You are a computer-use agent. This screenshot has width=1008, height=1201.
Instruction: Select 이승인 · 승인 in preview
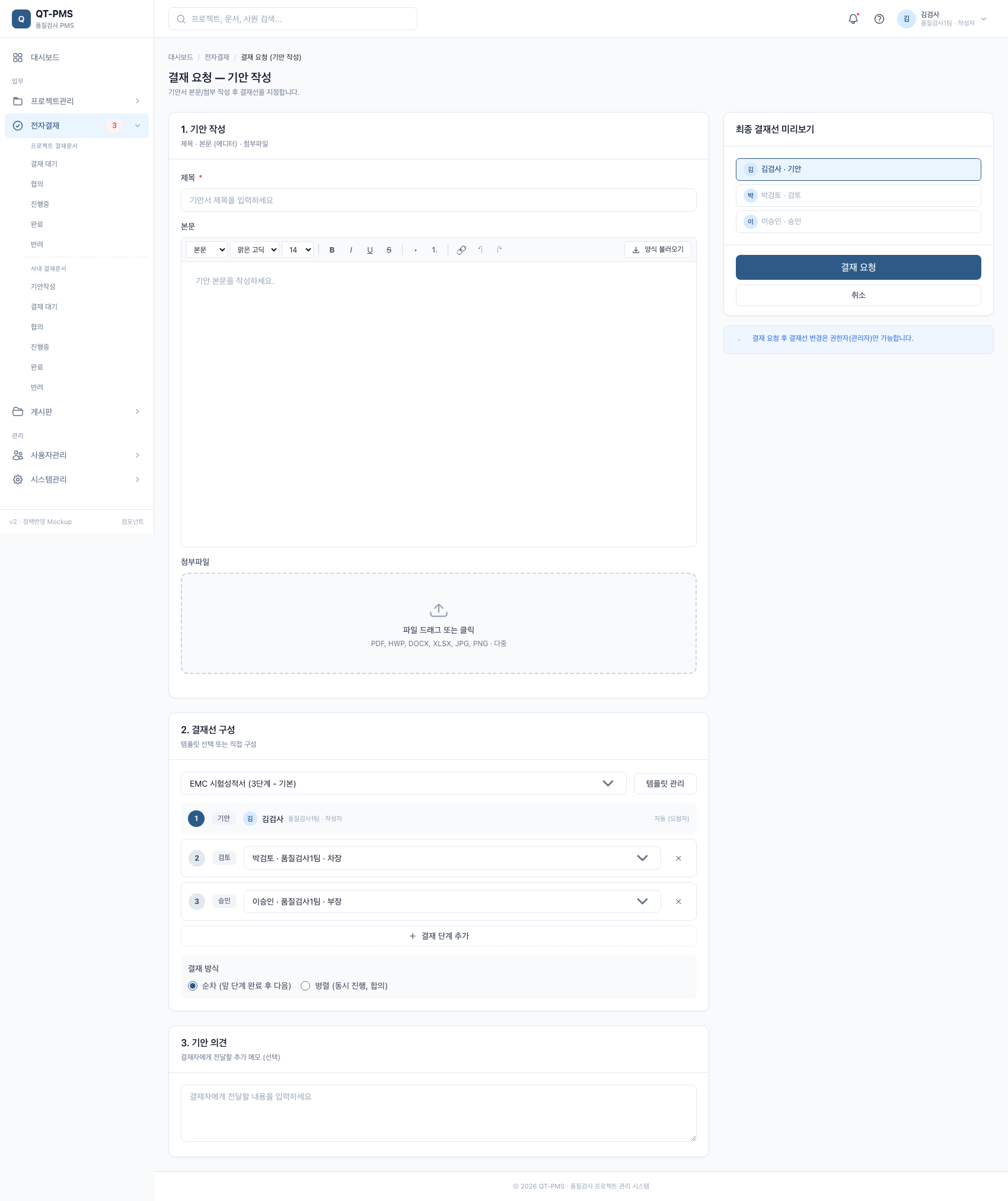pyautogui.click(x=858, y=222)
